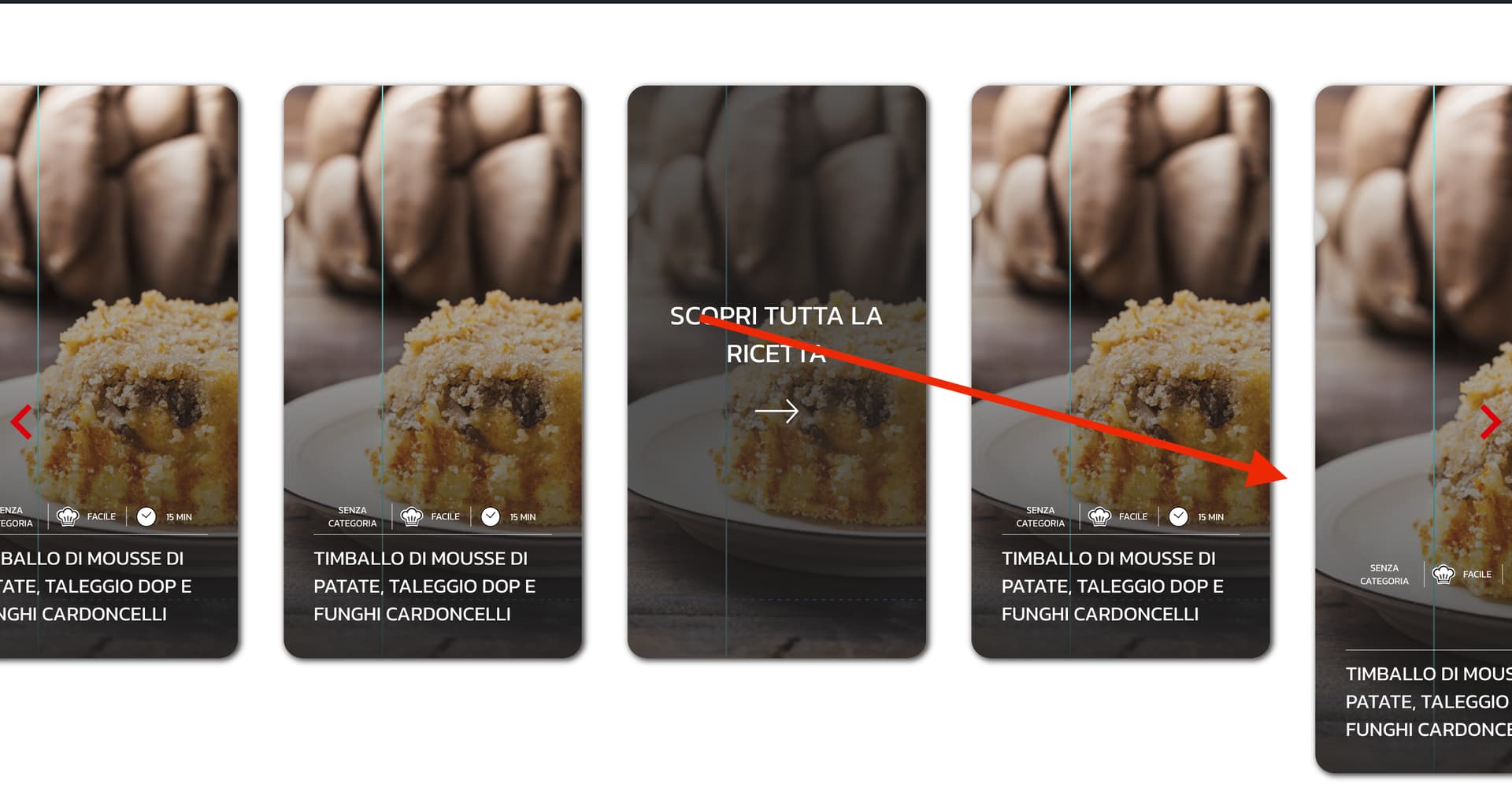
Task: Click the white arrow below Scopri tutta la ricetta
Action: [776, 411]
